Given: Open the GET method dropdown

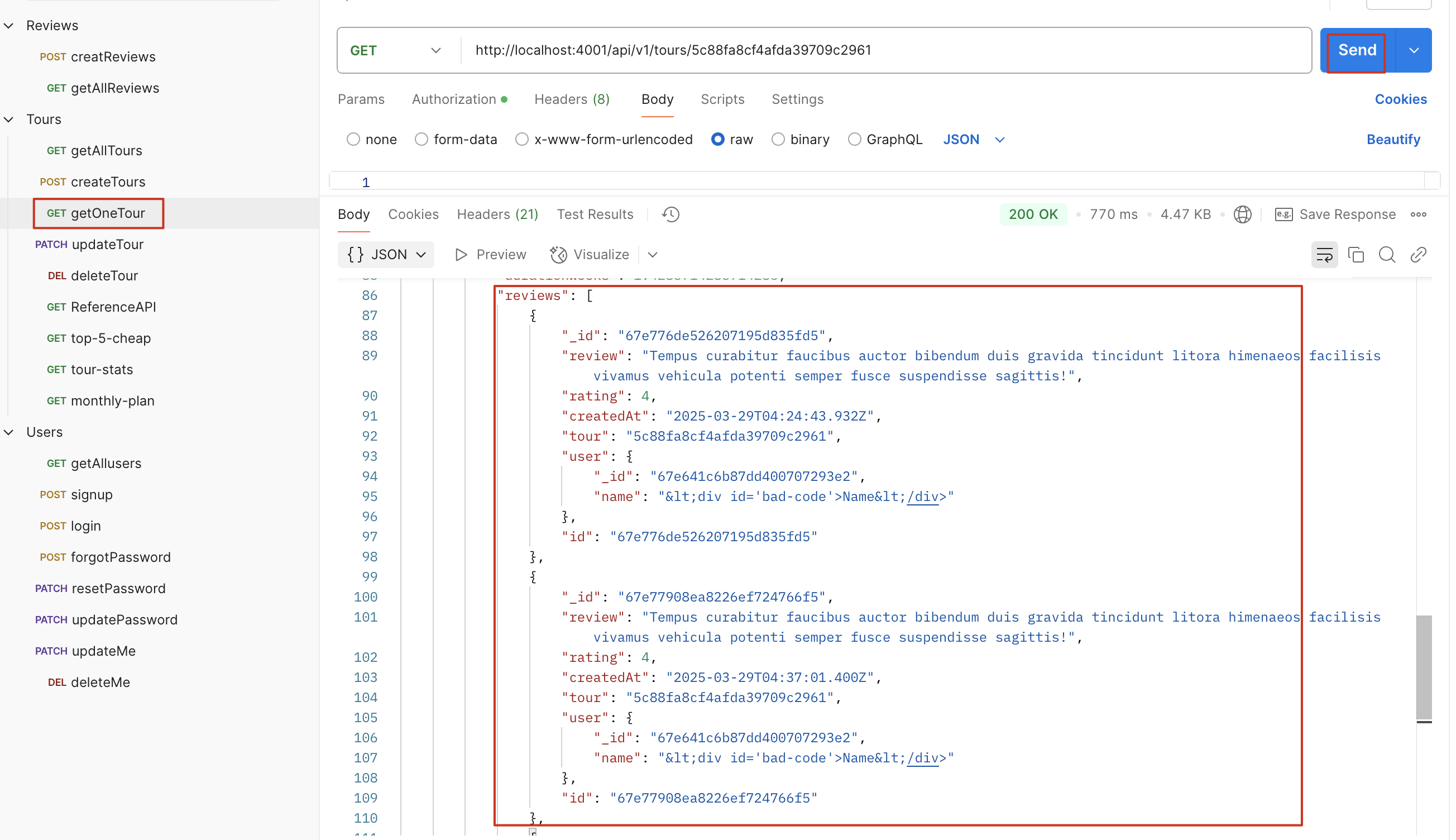Looking at the screenshot, I should pyautogui.click(x=397, y=51).
